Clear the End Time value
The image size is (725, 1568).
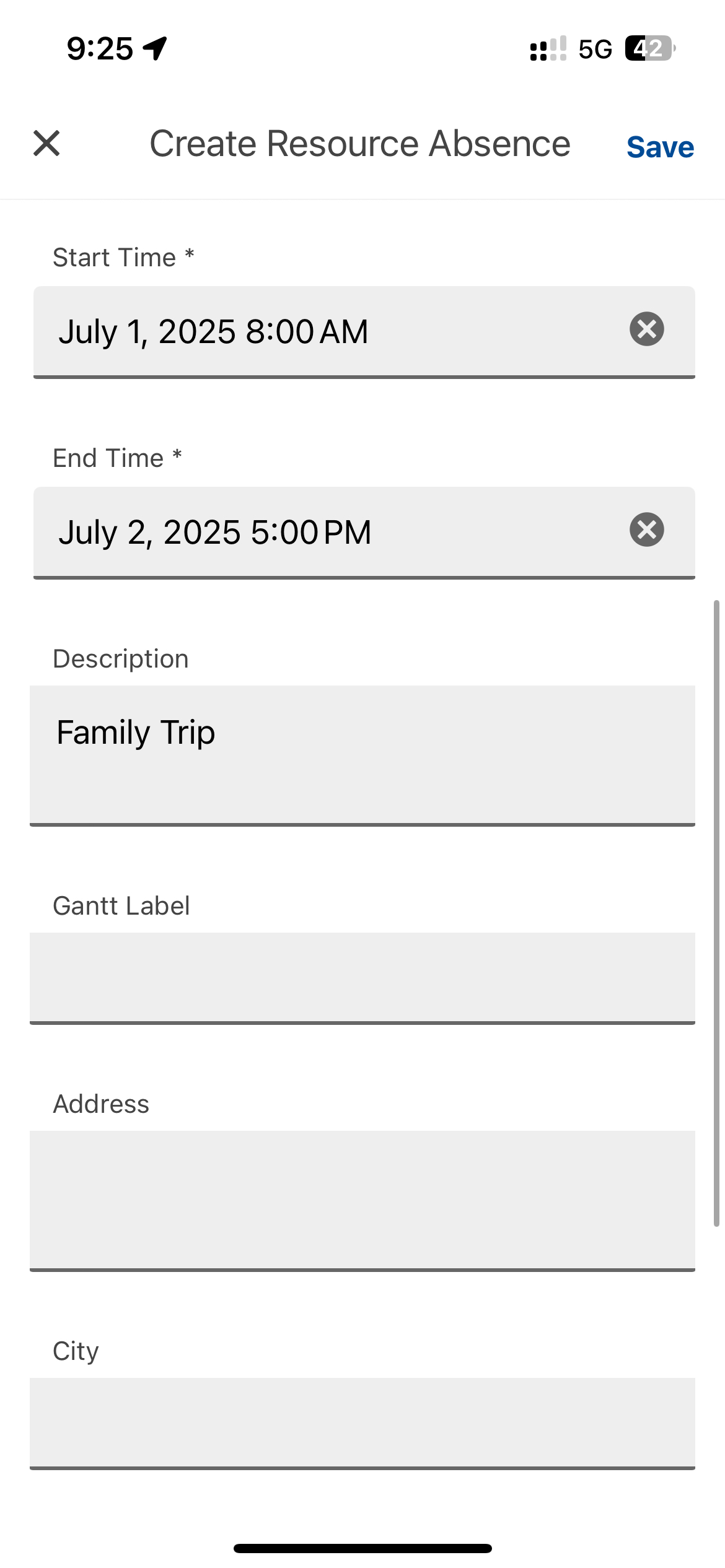click(647, 529)
